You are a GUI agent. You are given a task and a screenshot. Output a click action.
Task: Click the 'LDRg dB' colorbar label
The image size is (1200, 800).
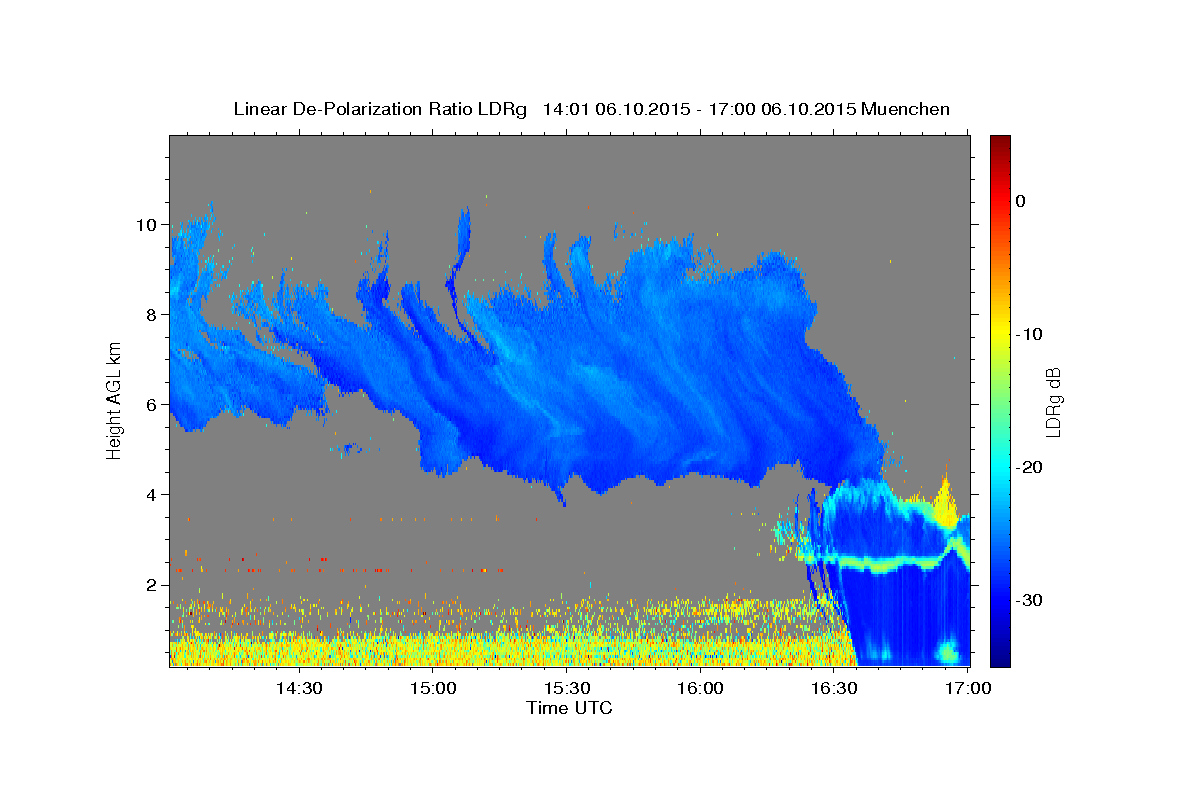tap(1053, 401)
